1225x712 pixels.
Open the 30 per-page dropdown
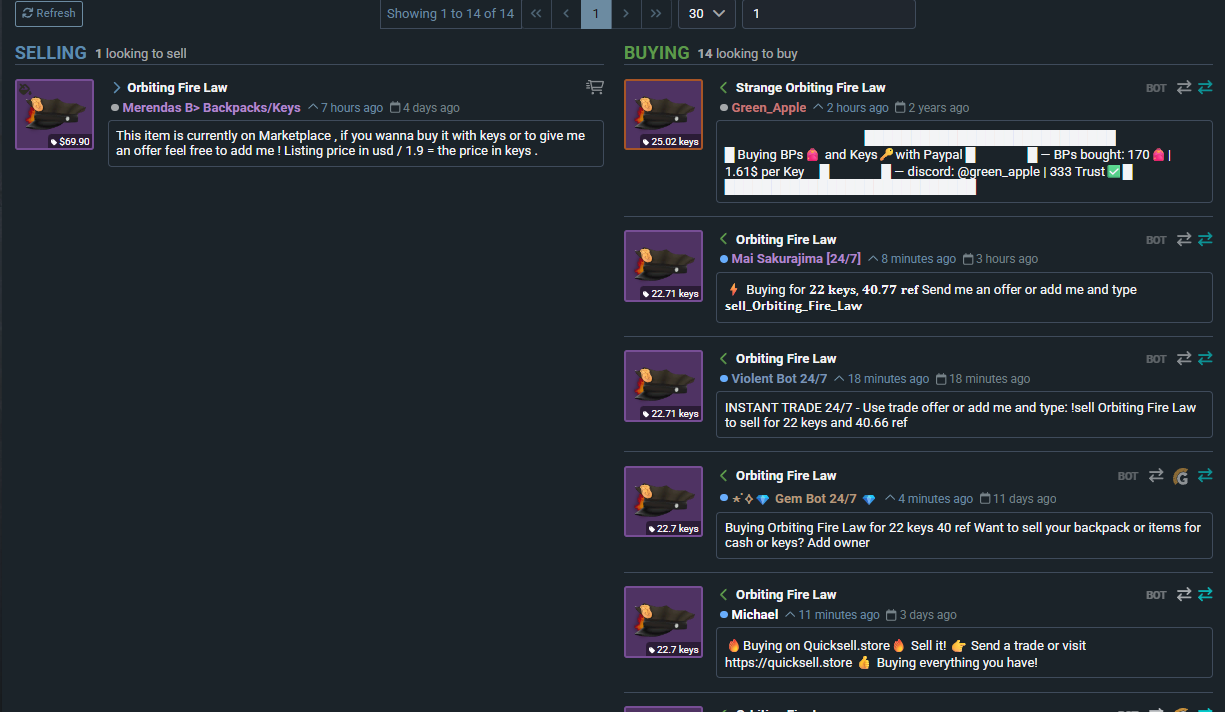[707, 14]
